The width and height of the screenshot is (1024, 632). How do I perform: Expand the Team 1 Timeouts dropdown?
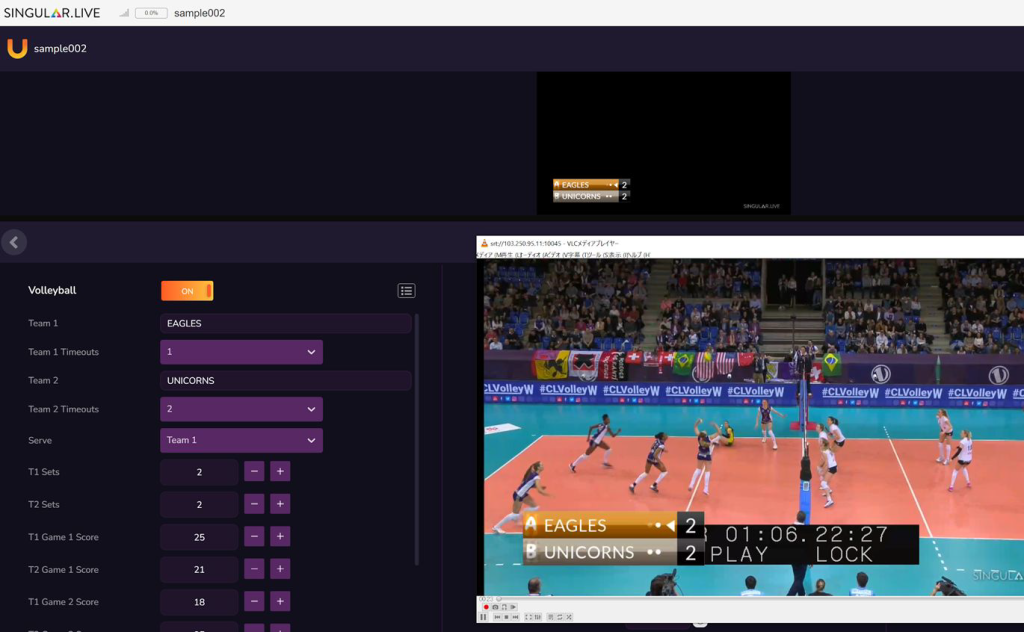tap(241, 352)
